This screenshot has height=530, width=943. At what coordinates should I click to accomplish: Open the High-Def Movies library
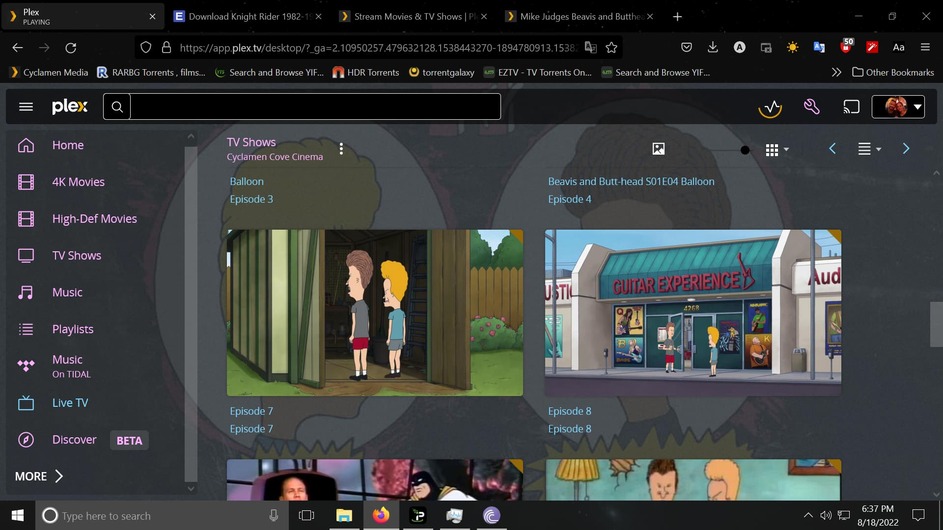(94, 218)
